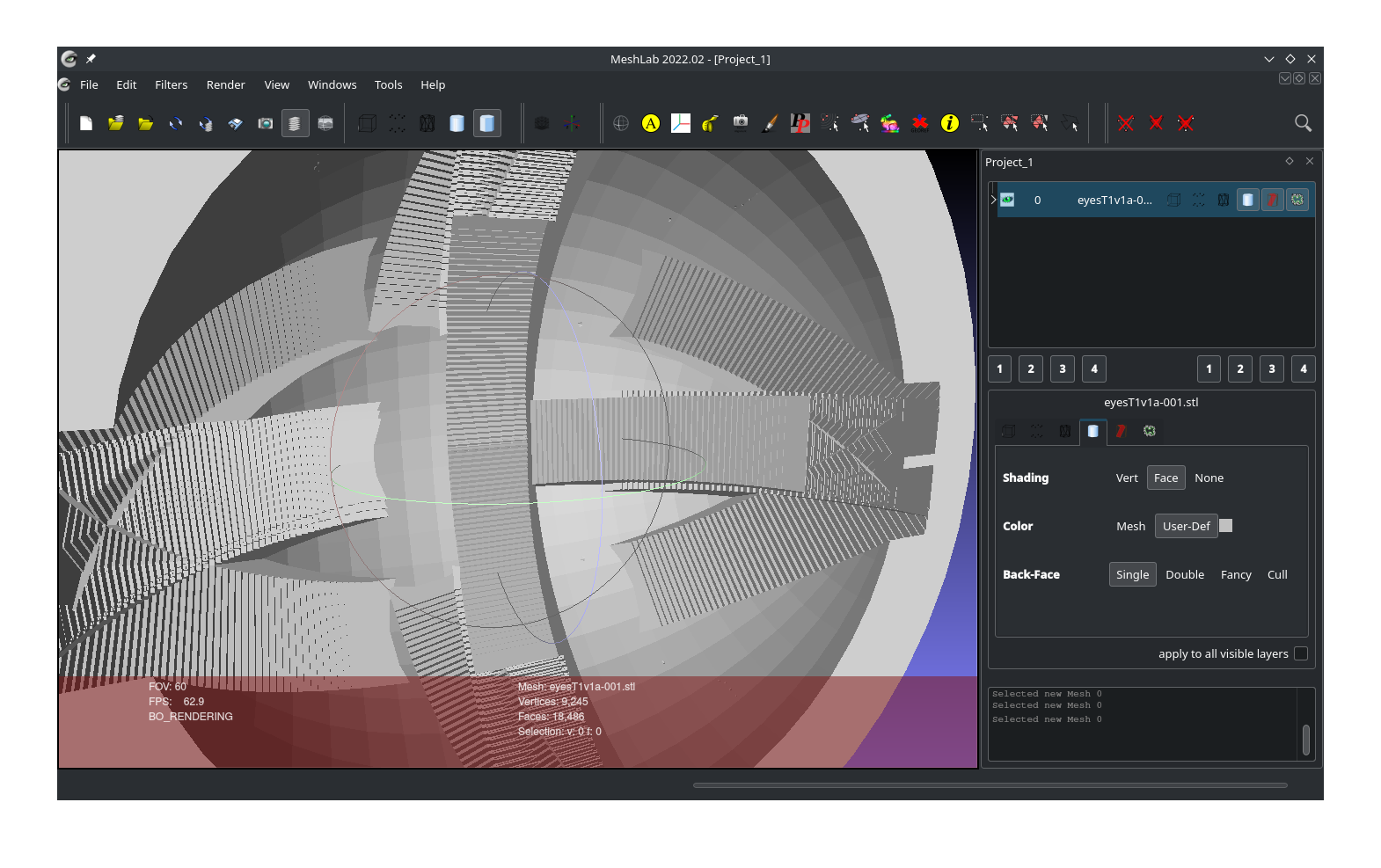Image resolution: width=1381 pixels, height=868 pixels.
Task: Select the reference scene axis tool
Action: pos(681,123)
